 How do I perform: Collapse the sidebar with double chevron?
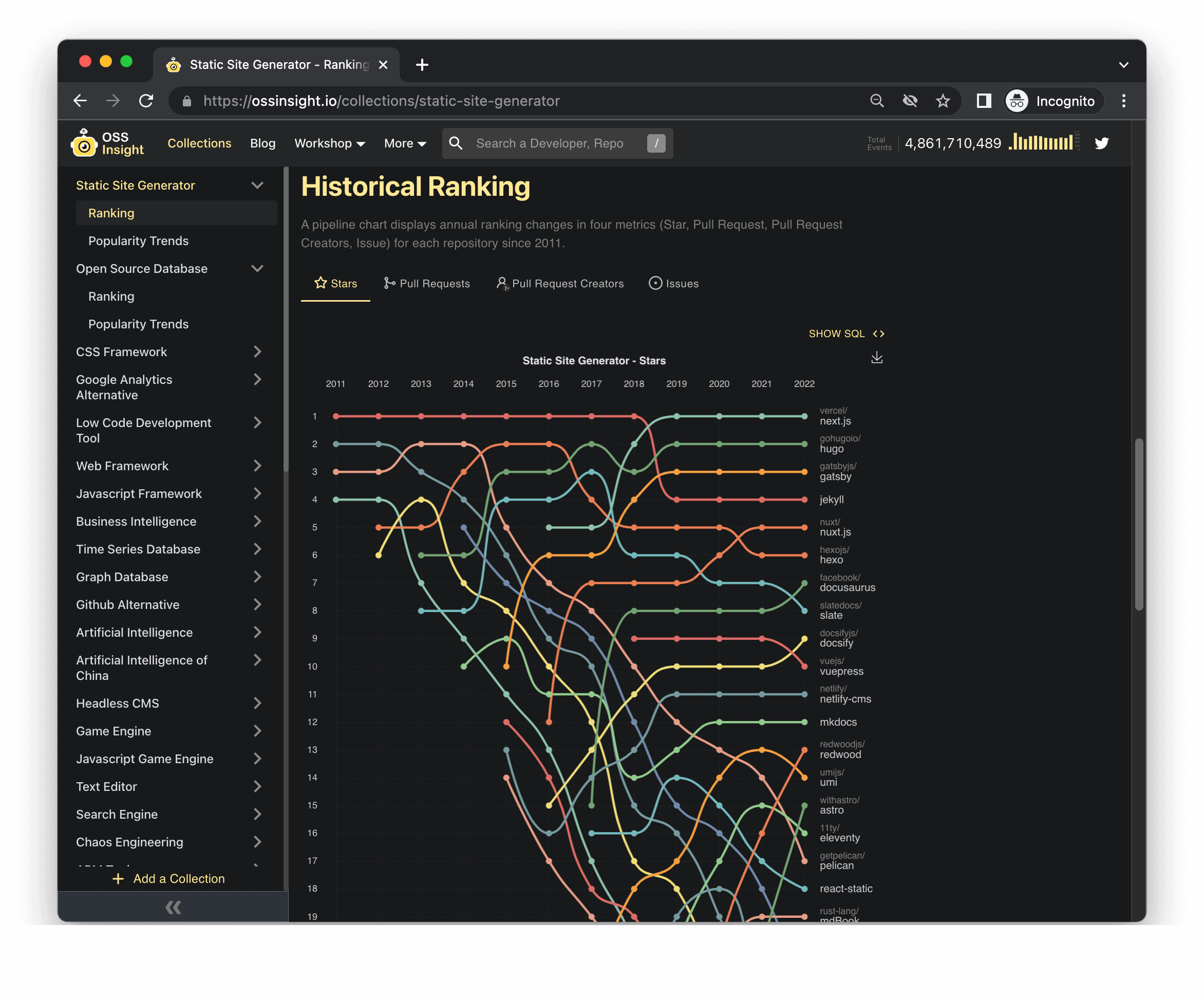click(173, 908)
